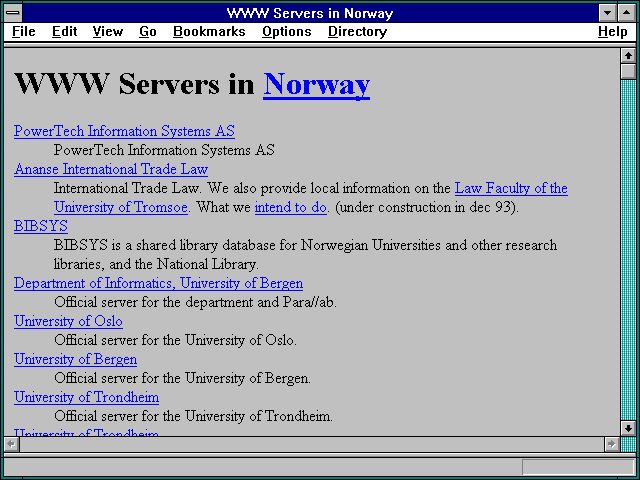Click 'Official server for the University of Bergen.'
The height and width of the screenshot is (480, 640).
coord(182,378)
